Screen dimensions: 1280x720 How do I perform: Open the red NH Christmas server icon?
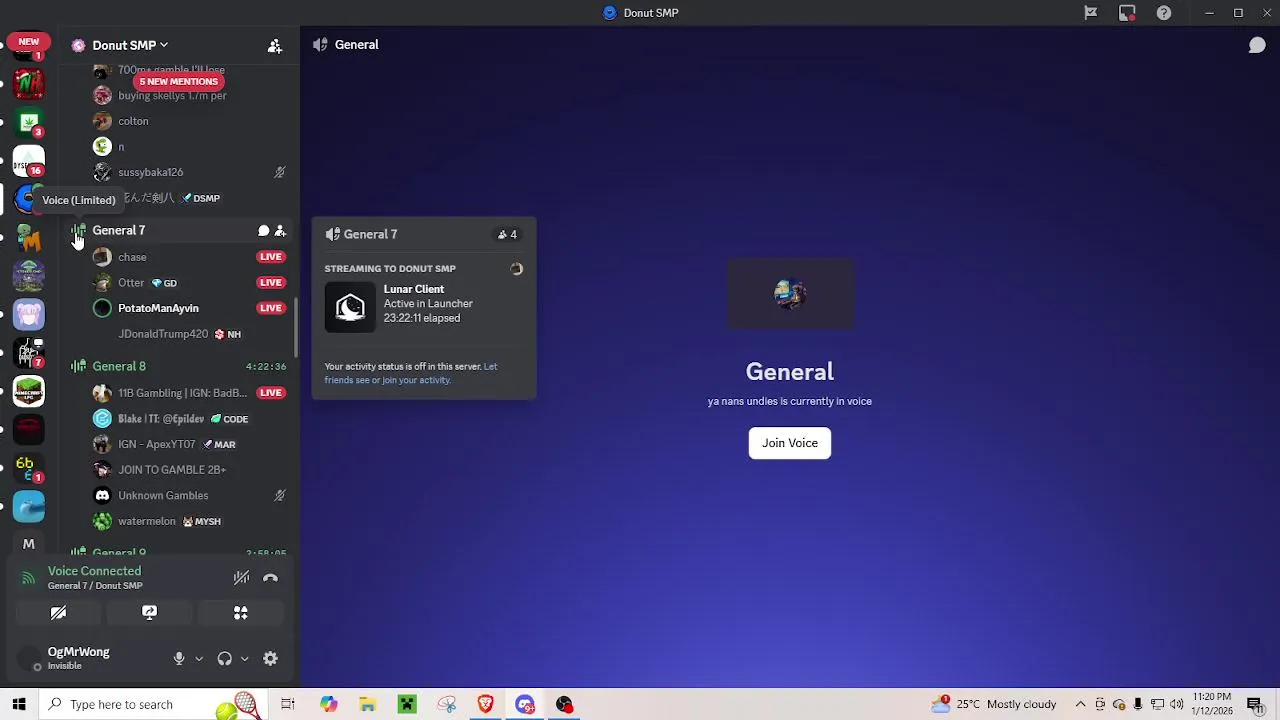(29, 83)
